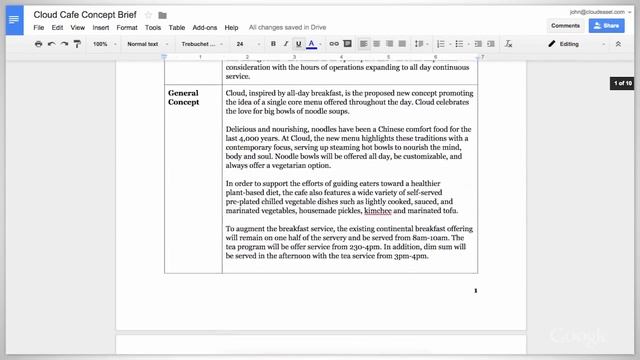Image resolution: width=640 pixels, height=360 pixels.
Task: Click the misspelled word 'kimchee'
Action: [x=378, y=211]
